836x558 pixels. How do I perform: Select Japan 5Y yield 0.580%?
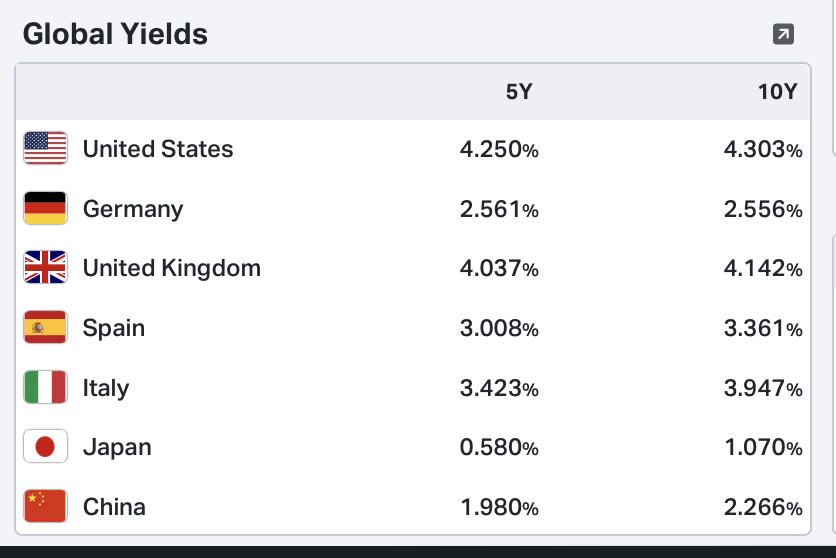click(499, 448)
